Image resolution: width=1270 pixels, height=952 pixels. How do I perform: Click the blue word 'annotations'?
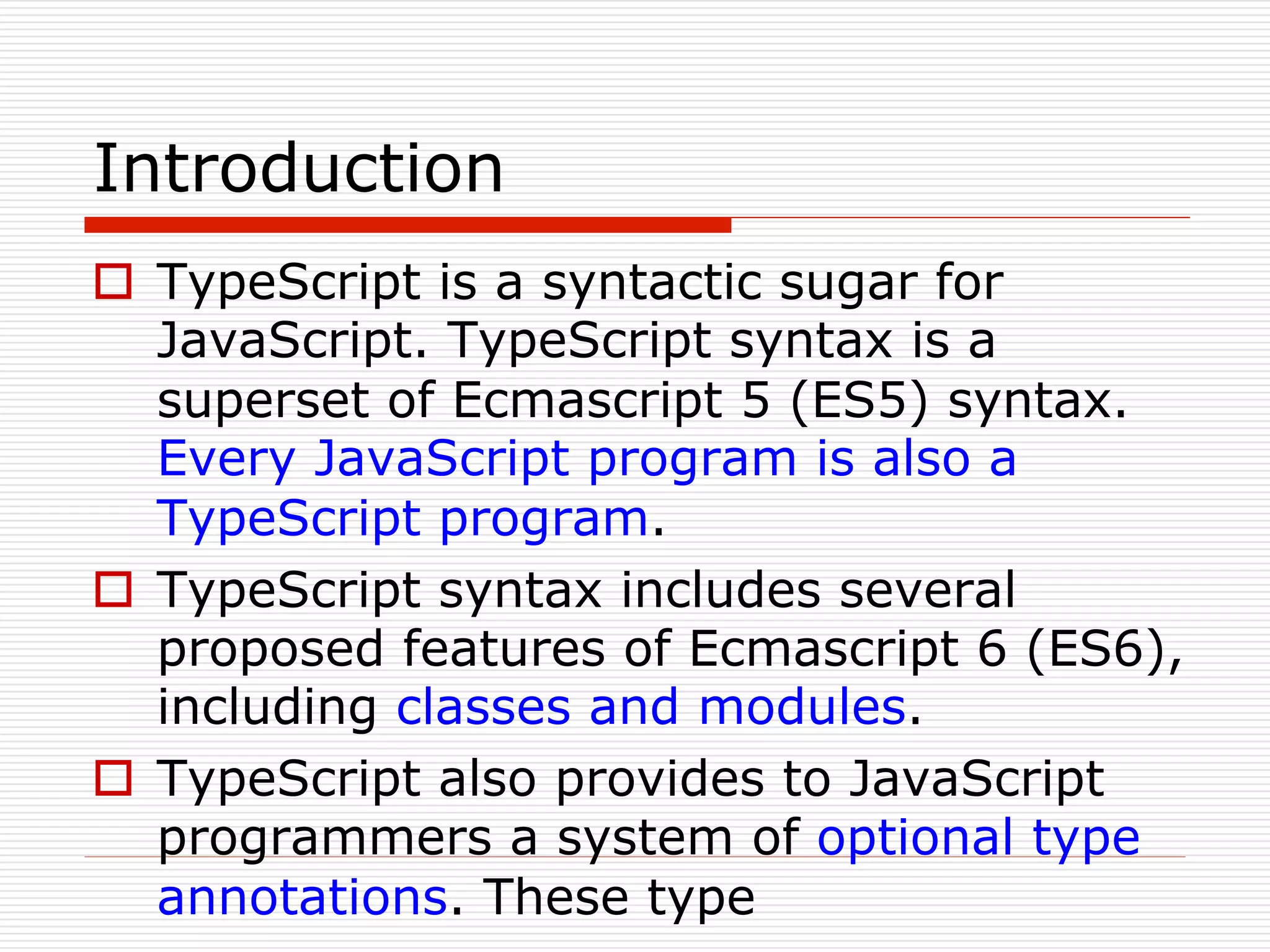[302, 897]
